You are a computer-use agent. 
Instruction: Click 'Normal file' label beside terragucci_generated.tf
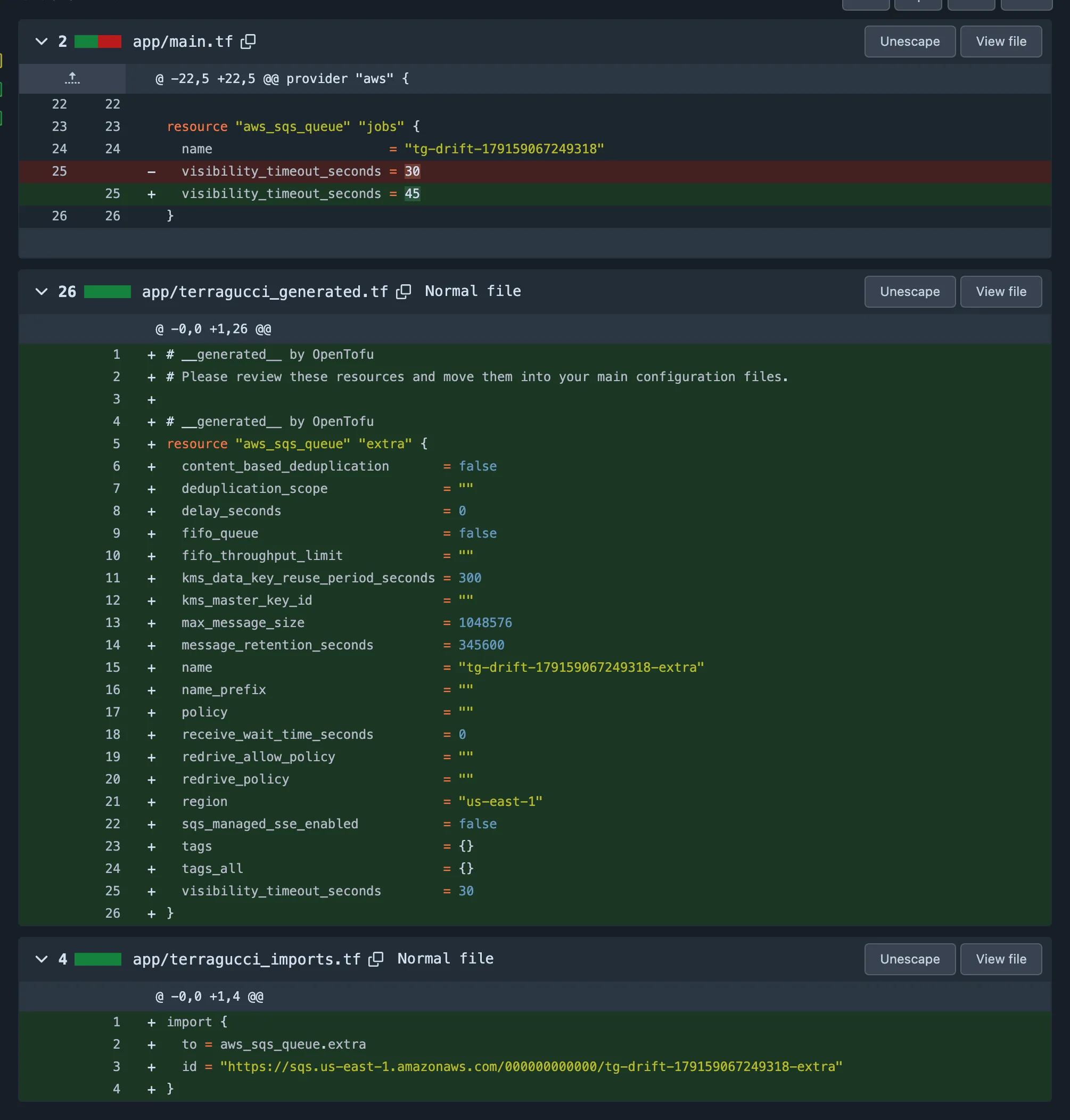click(473, 291)
